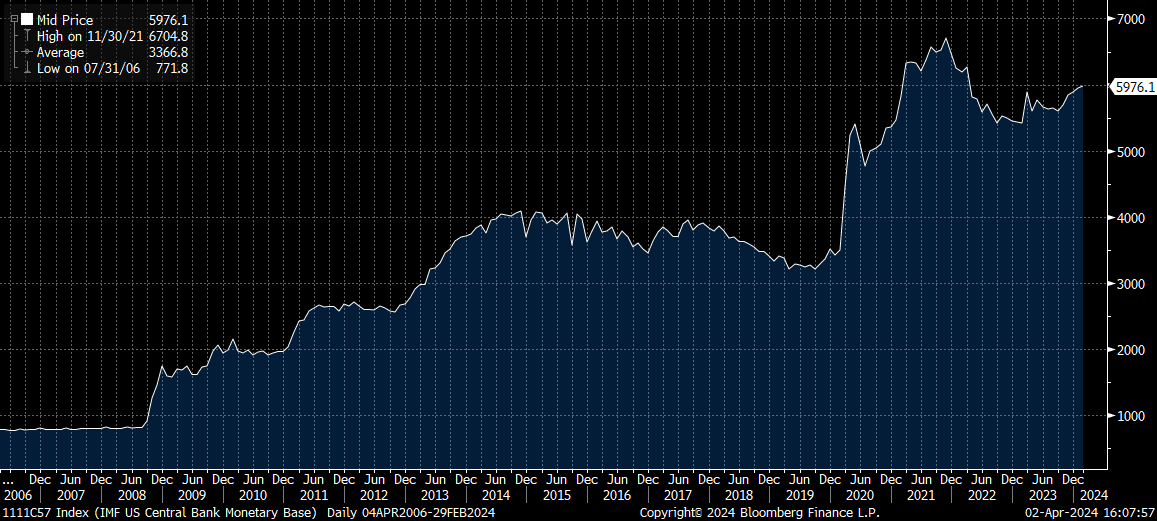
Task: Select the Low on 07/31/06 legend entry
Action: click(x=111, y=68)
